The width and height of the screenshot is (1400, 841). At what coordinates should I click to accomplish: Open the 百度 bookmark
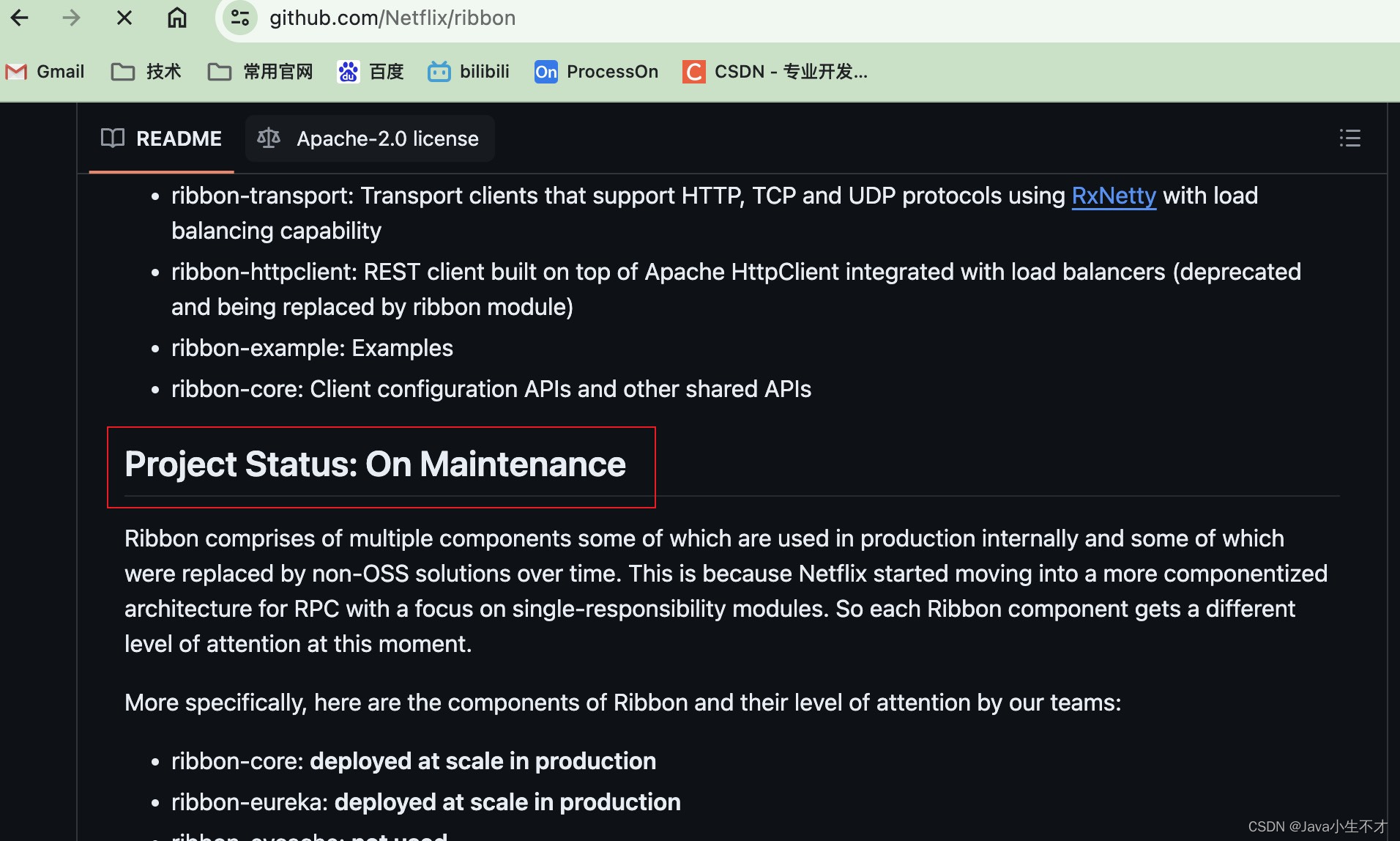point(371,72)
